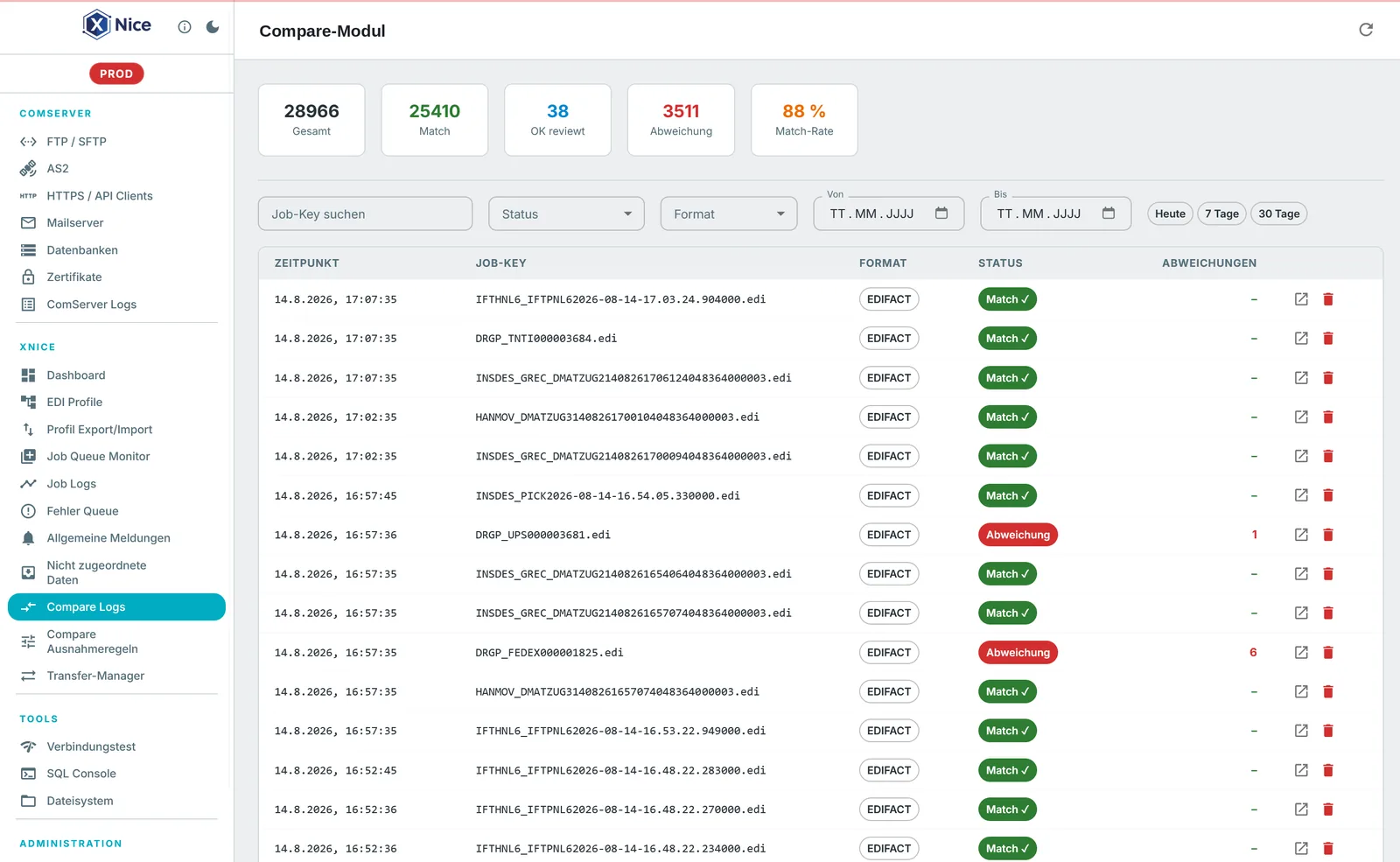The width and height of the screenshot is (1400, 862).
Task: Open details of the DRGP_TNTI000003684.edi row
Action: [1301, 338]
